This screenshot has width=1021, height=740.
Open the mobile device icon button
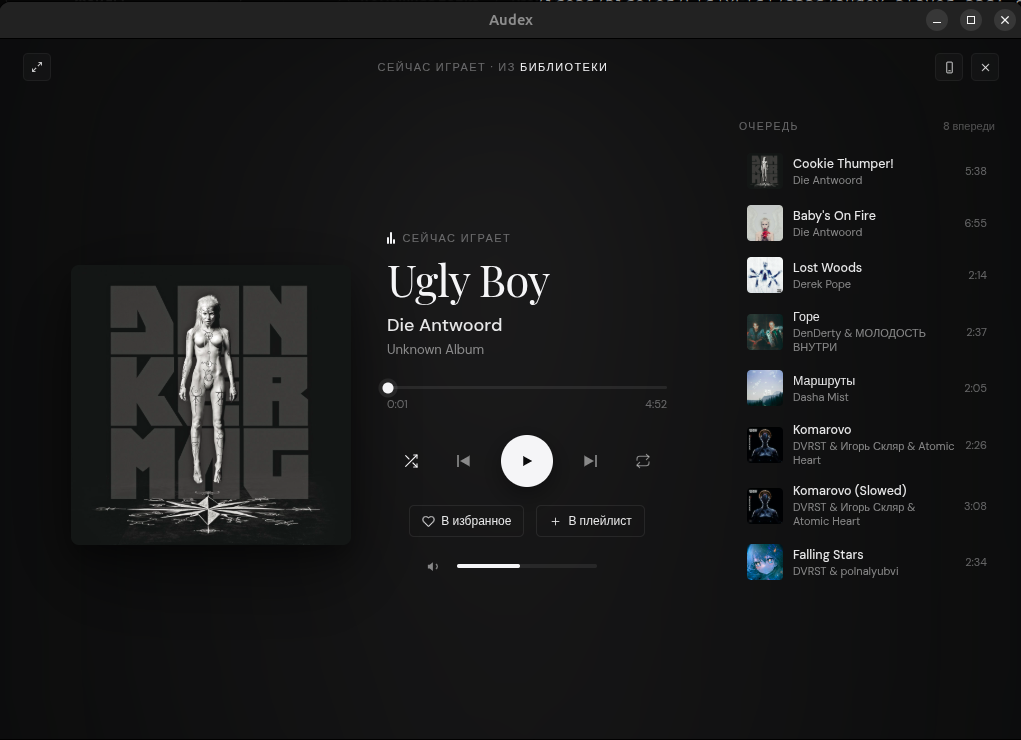tap(949, 67)
